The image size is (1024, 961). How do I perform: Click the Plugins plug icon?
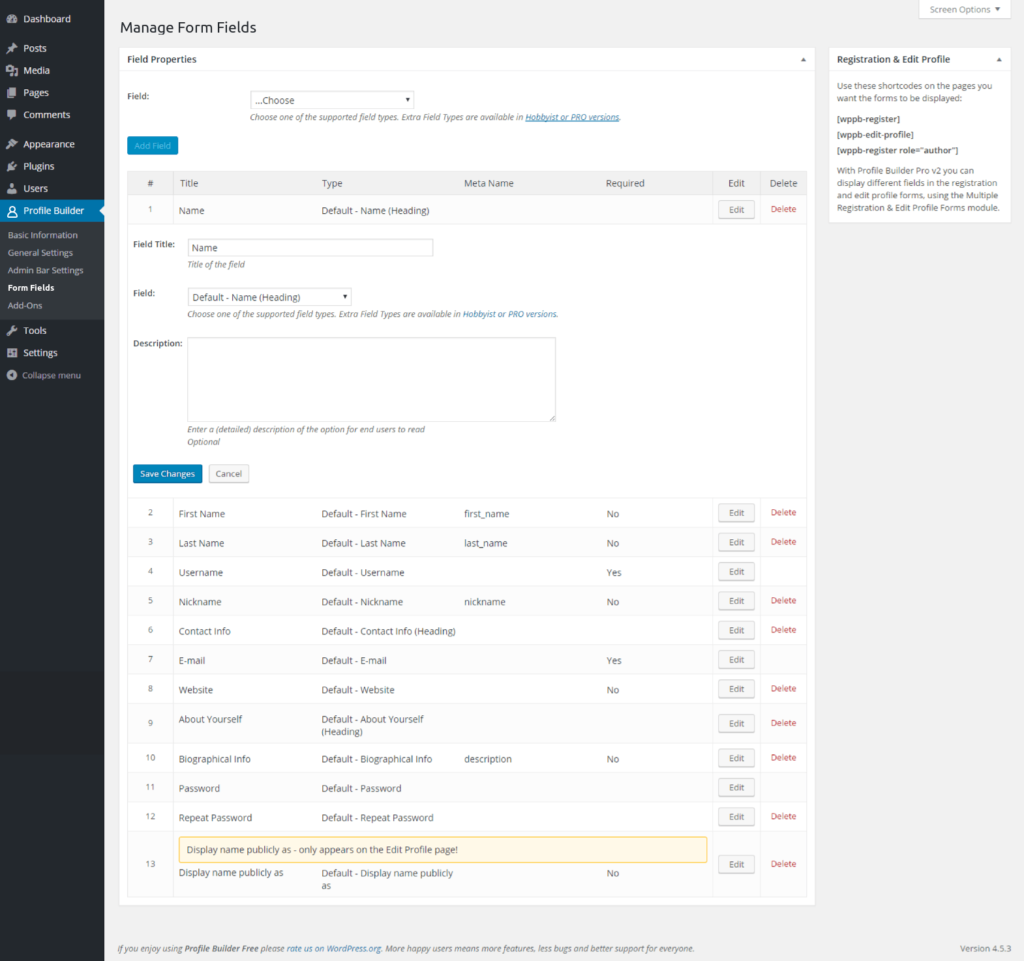[12, 166]
